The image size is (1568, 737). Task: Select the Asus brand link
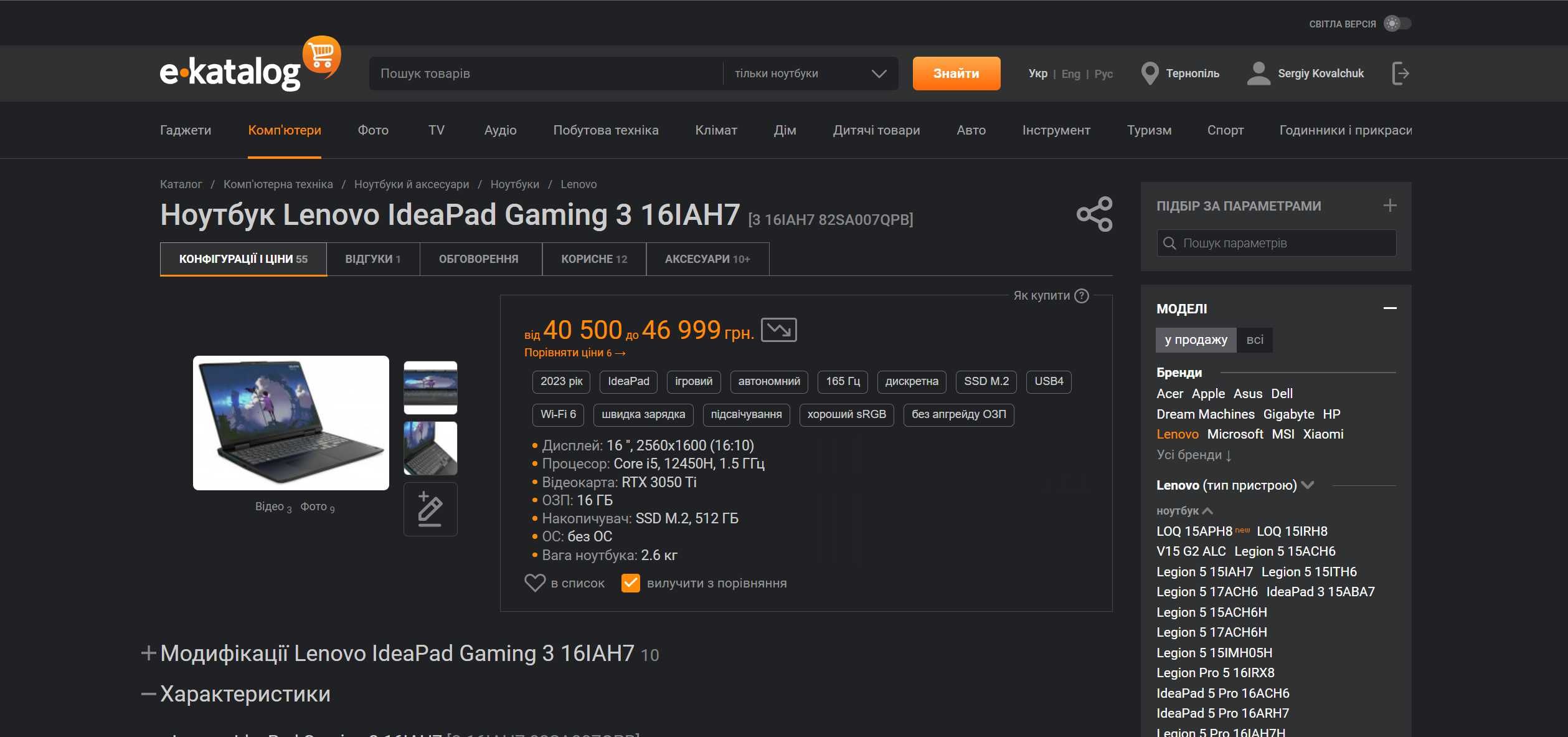point(1248,394)
